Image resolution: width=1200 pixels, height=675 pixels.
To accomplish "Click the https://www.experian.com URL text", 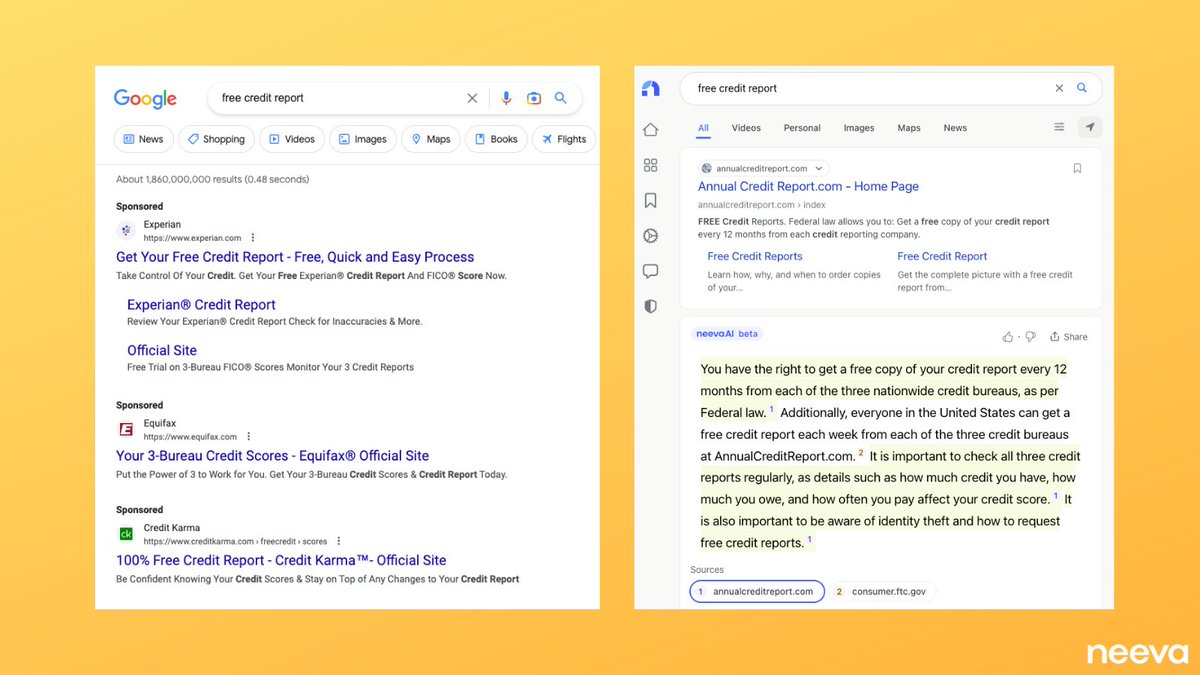I will [192, 238].
